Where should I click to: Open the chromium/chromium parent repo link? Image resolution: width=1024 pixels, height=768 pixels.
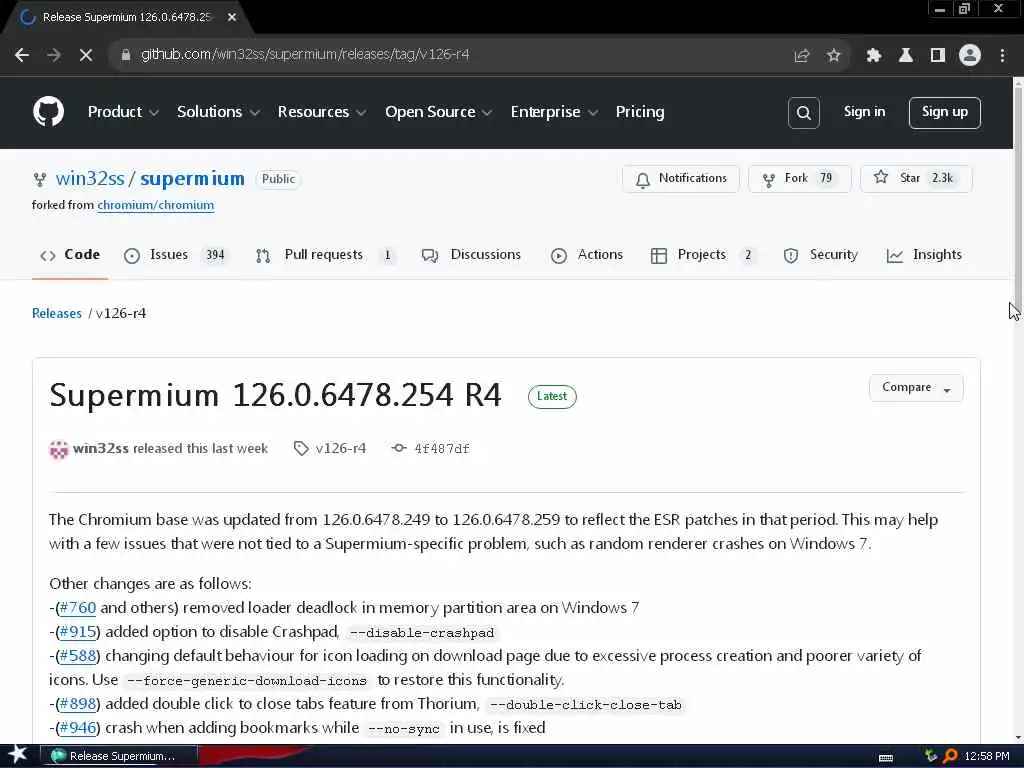pos(155,205)
